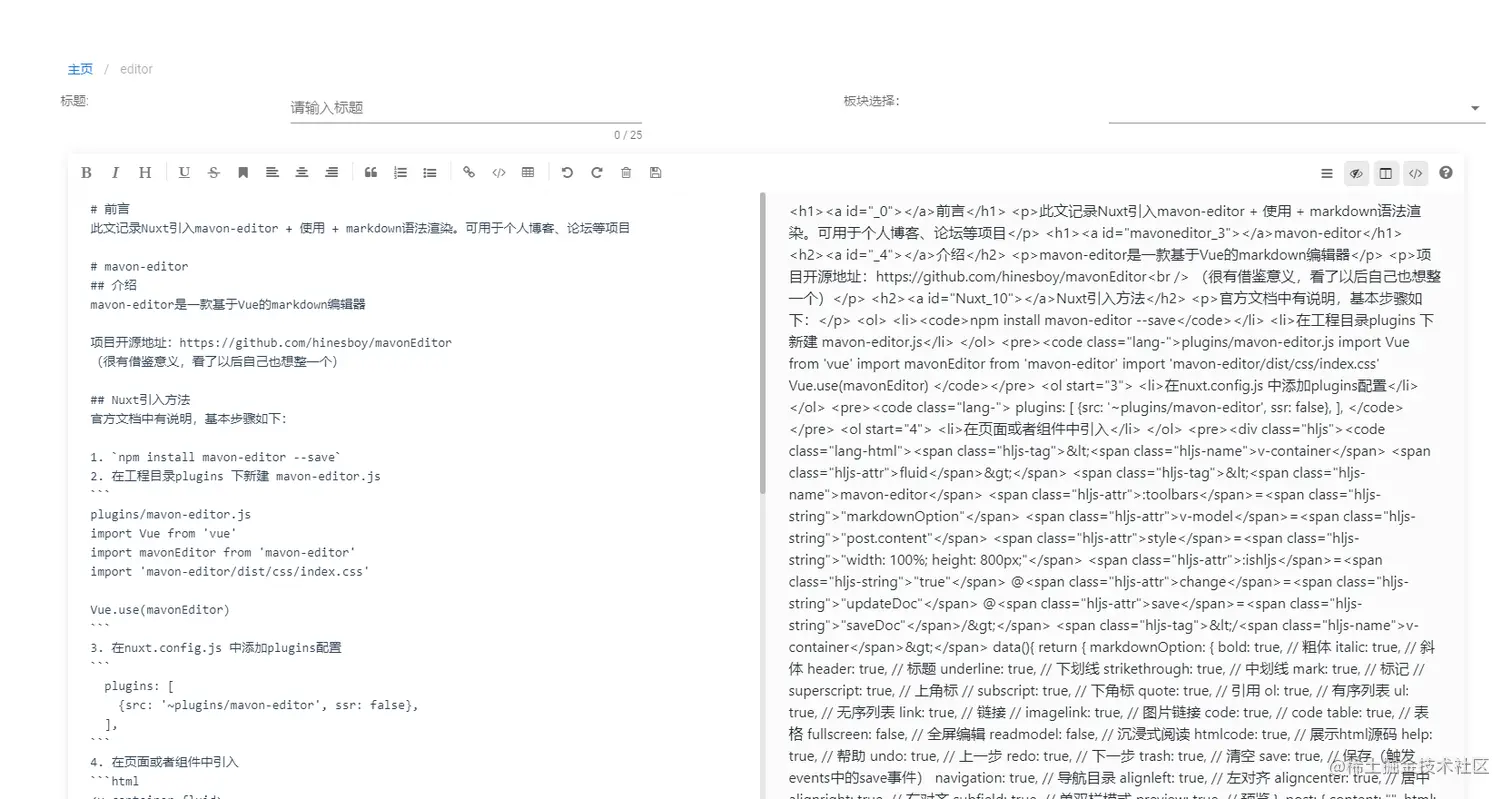Click the '3. 在nuxt.config.js 中添加plugins配置' line
1512x799 pixels.
tap(216, 648)
